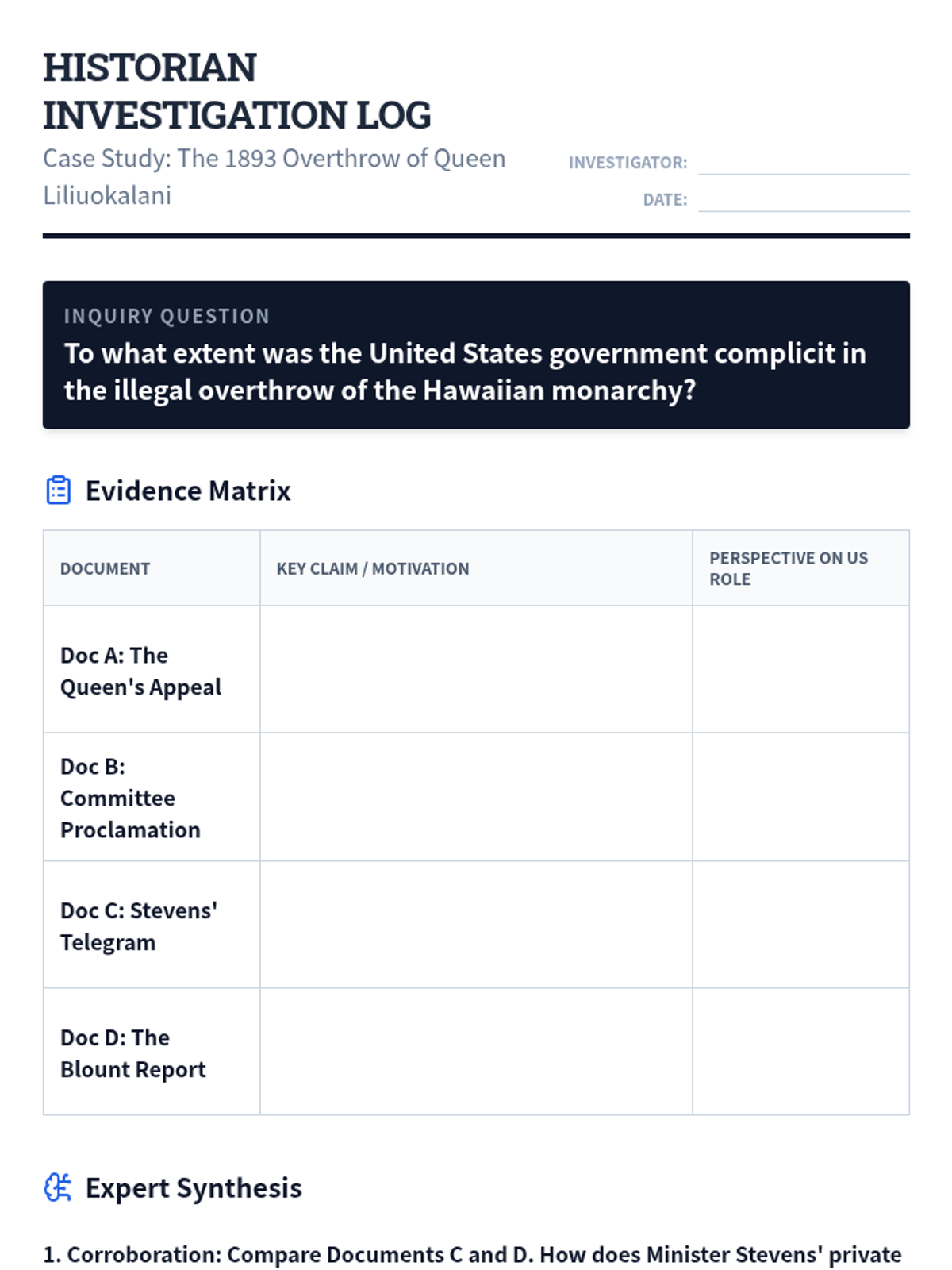Click the Key Claim cell for Stevens' Telegram
This screenshot has height=1270, width=952.
[476, 925]
